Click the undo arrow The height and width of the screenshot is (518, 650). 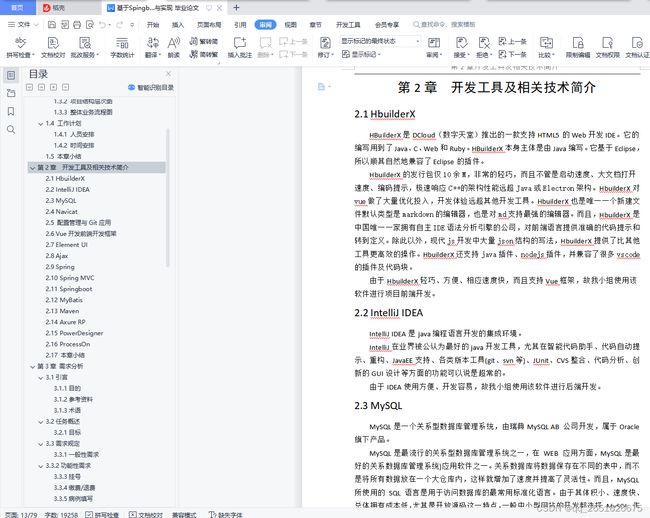click(102, 25)
